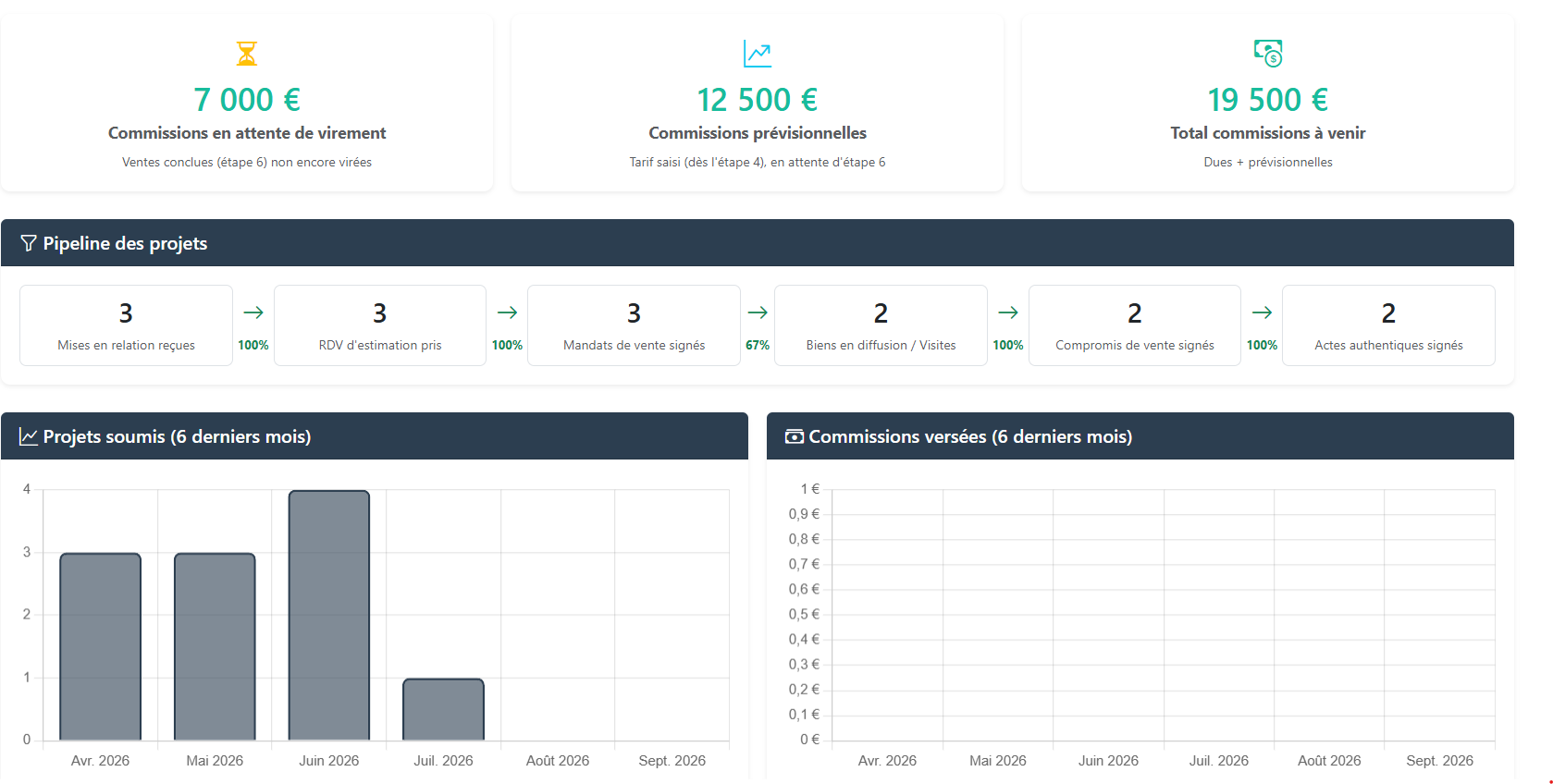Click the Commissions prévisionnelles title
Screen dimensions: 1553x784
(758, 133)
